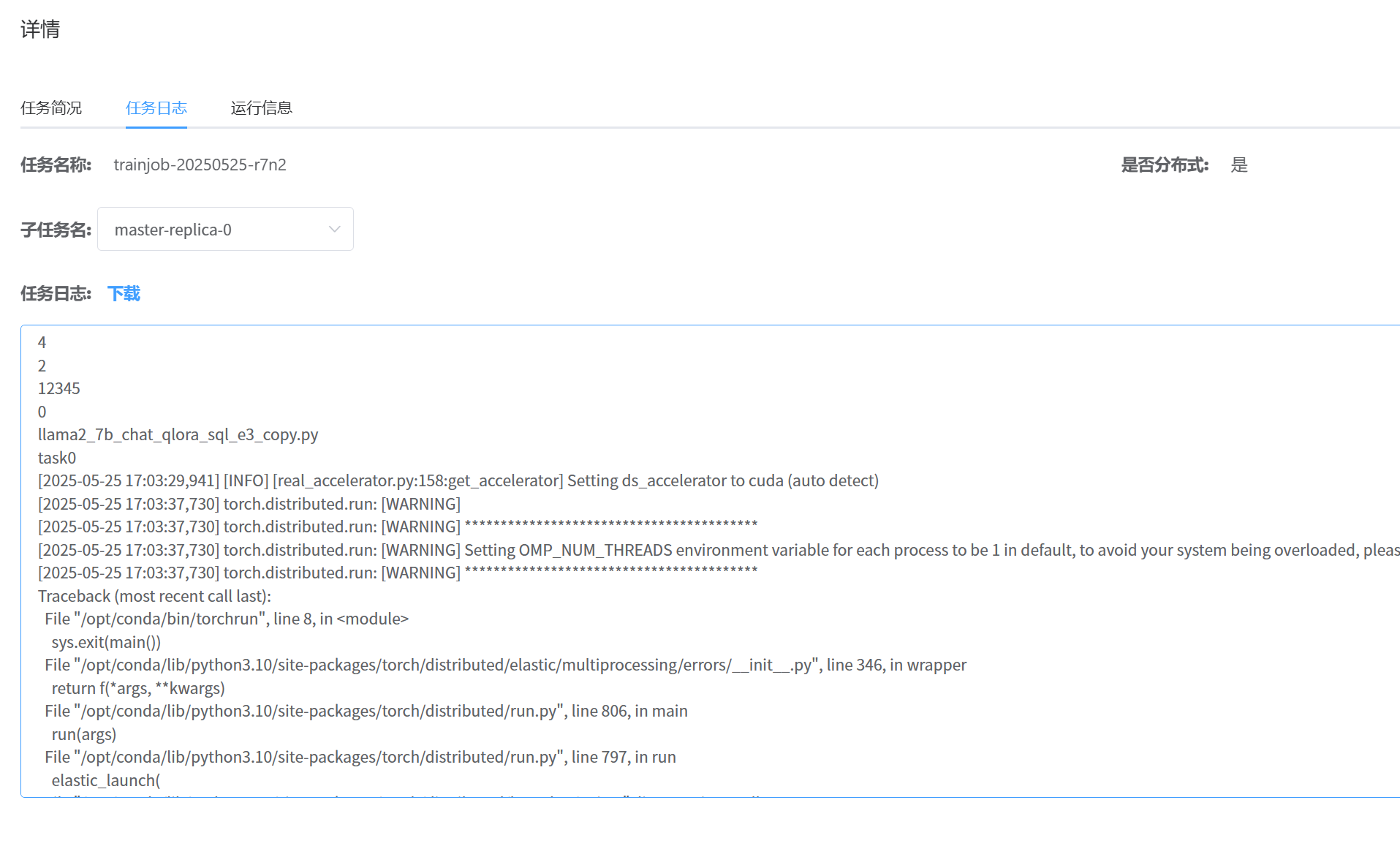Click the llama2_7b_chat_qlora_sql_e3_copy.py log line

(x=178, y=435)
